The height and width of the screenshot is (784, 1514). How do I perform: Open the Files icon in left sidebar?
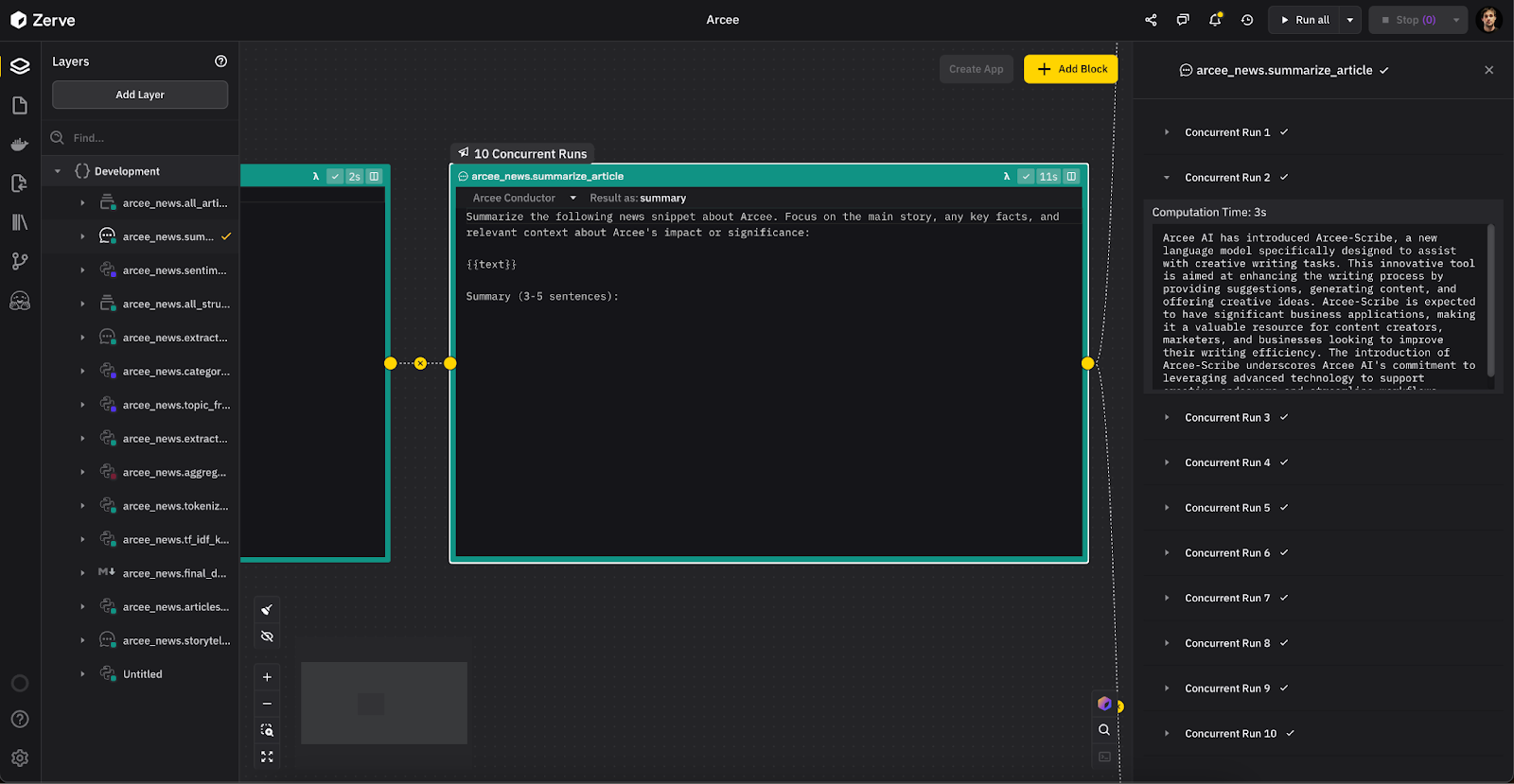point(20,105)
